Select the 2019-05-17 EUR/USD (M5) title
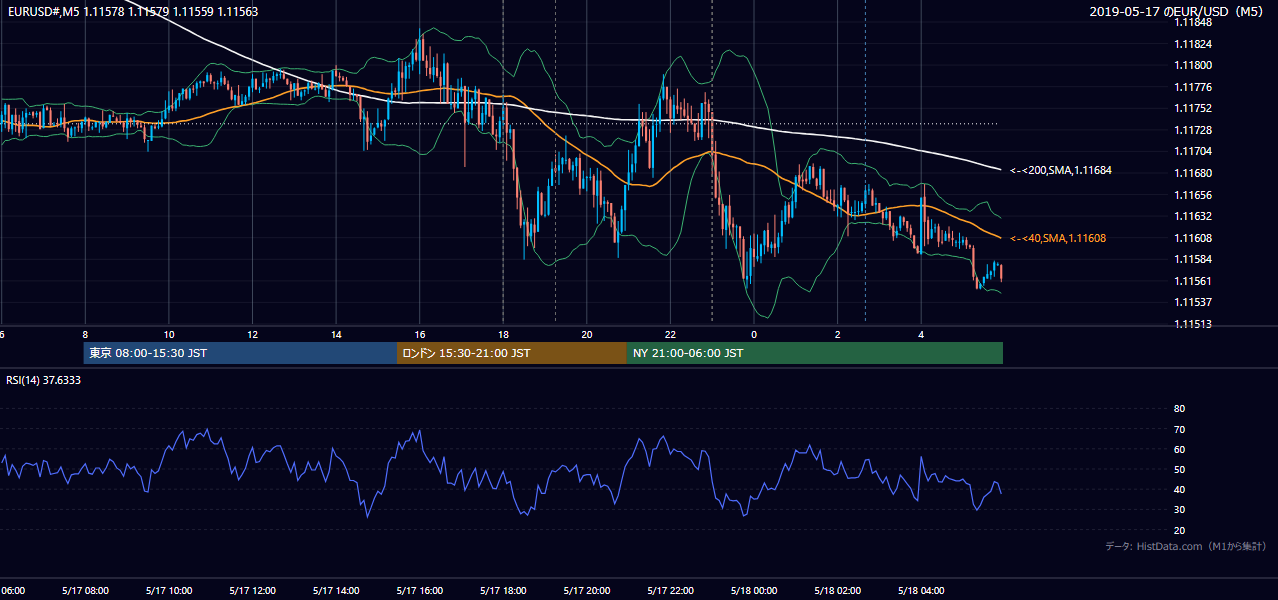Image resolution: width=1278 pixels, height=600 pixels. pyautogui.click(x=1178, y=11)
